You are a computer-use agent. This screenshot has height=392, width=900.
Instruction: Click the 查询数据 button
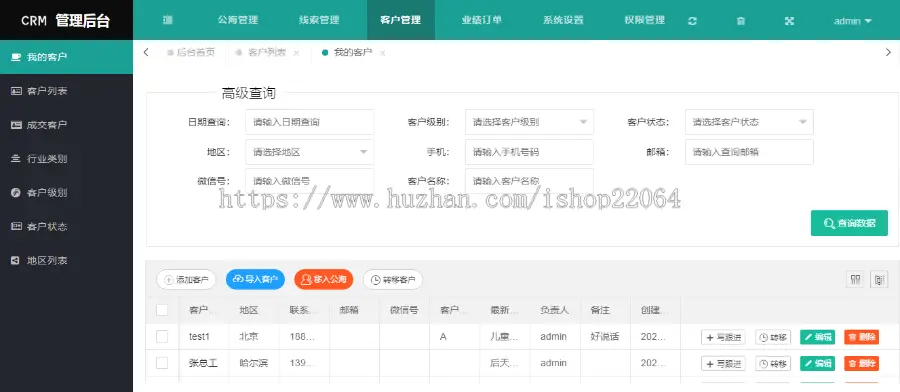(x=849, y=223)
